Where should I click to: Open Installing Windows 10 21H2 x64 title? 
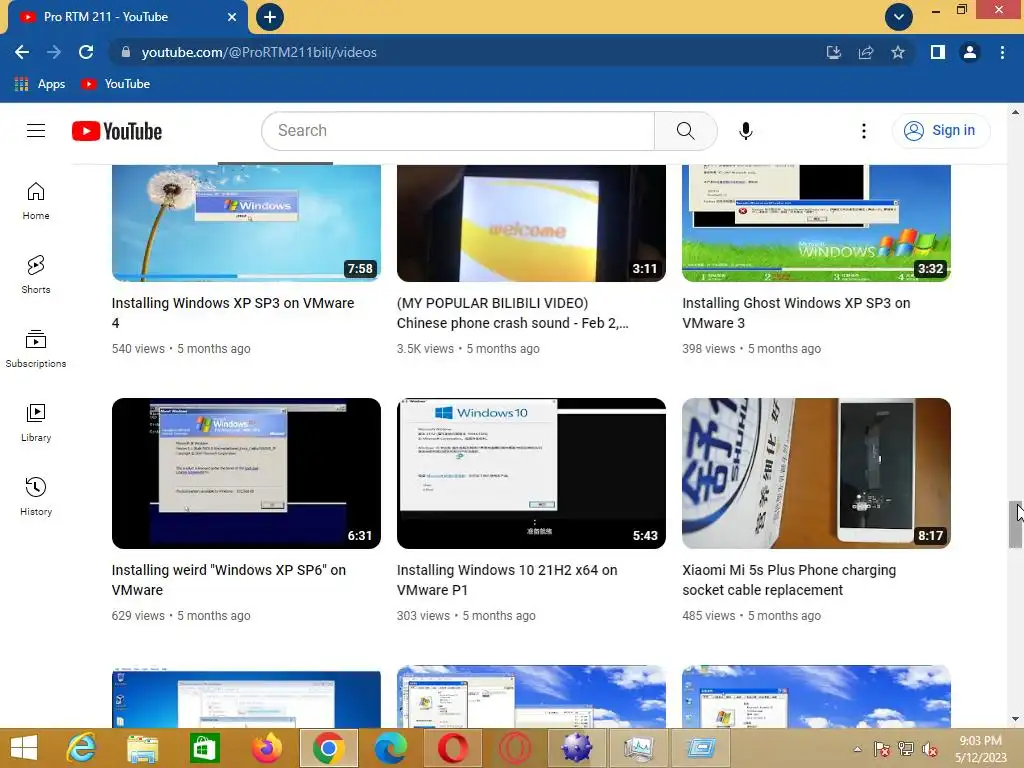507,580
